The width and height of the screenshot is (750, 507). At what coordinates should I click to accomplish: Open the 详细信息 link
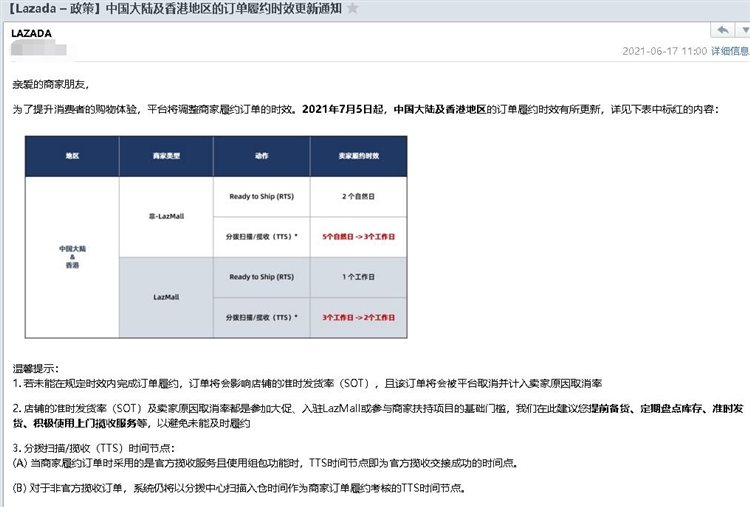coord(730,51)
